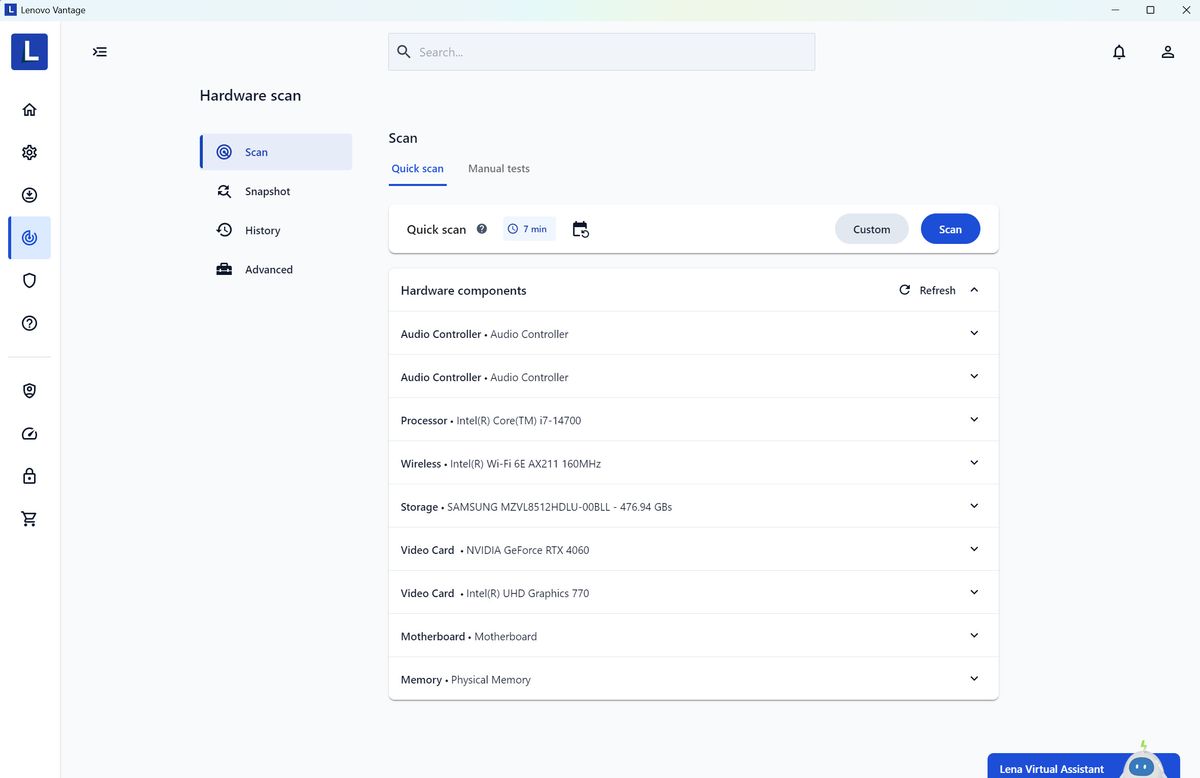The height and width of the screenshot is (778, 1200).
Task: Expand the second Audio Controller row chevron
Action: (x=974, y=376)
